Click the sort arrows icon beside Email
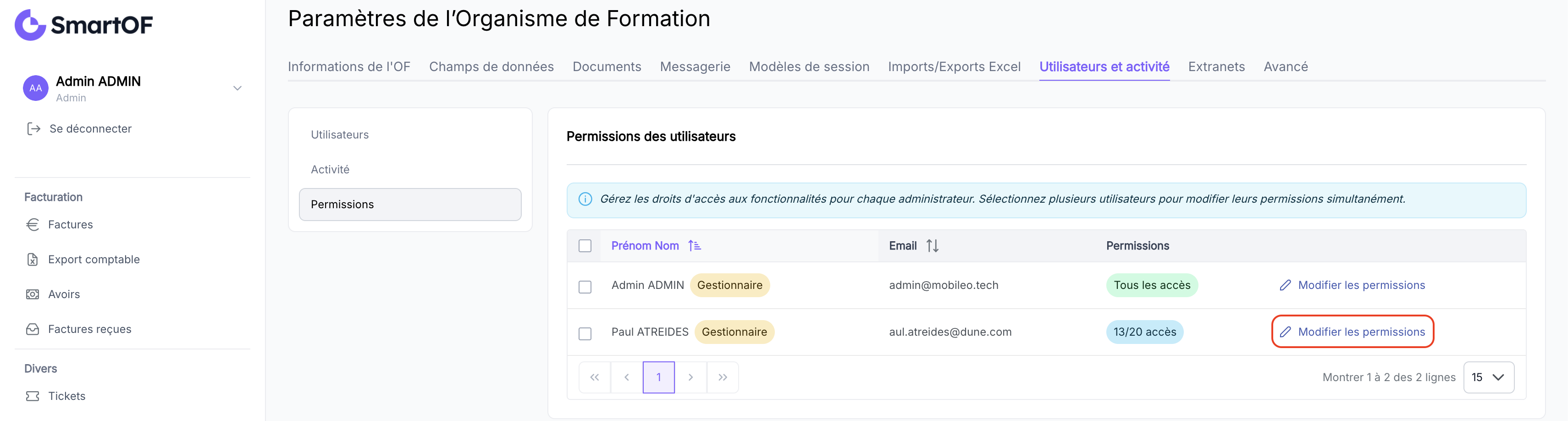Viewport: 1568px width, 421px height. click(x=932, y=245)
